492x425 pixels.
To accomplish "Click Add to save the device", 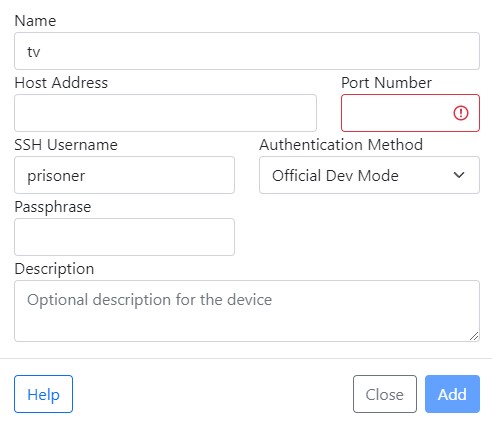I will 452,394.
